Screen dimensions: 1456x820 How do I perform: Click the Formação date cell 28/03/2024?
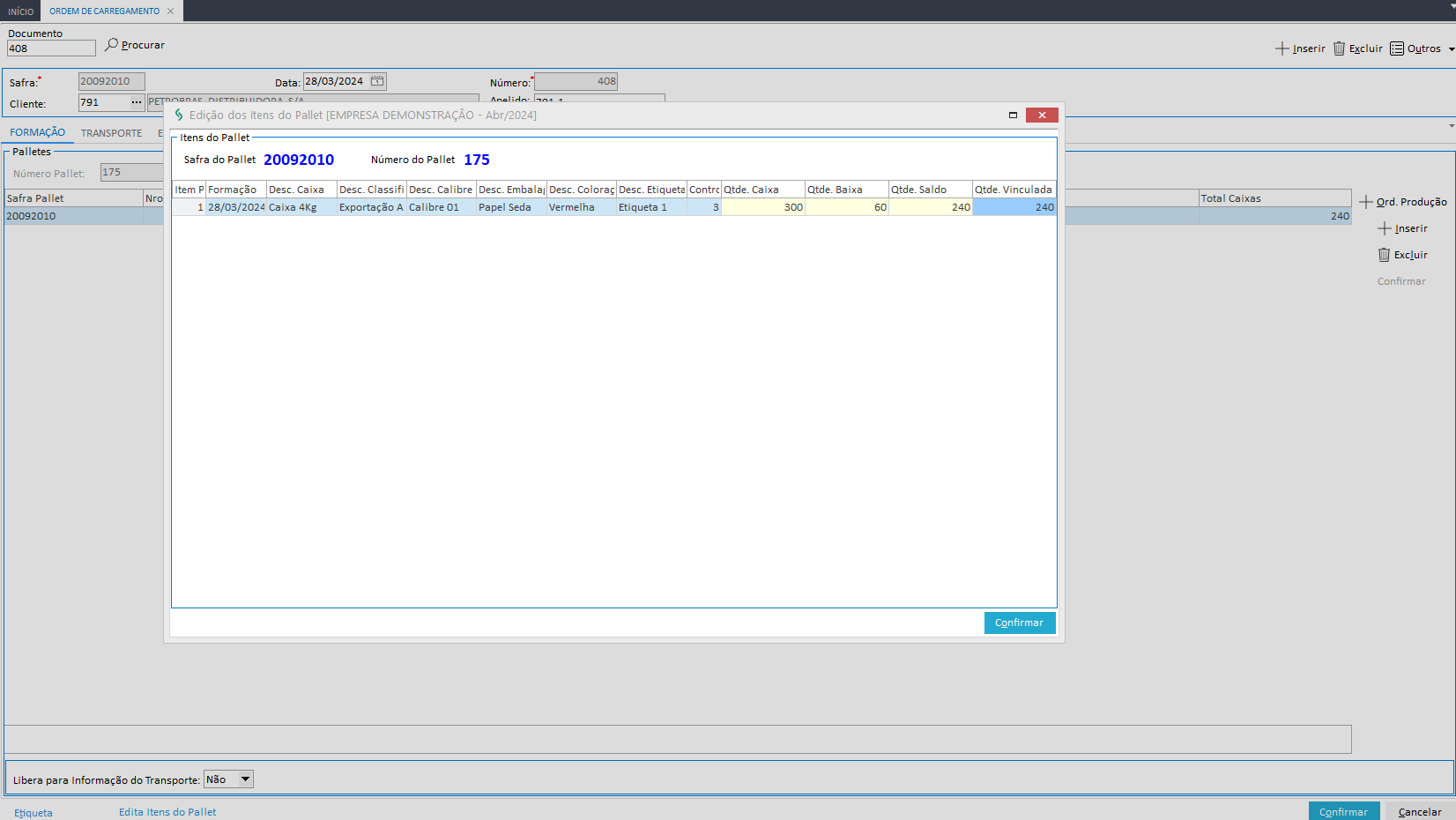[236, 207]
